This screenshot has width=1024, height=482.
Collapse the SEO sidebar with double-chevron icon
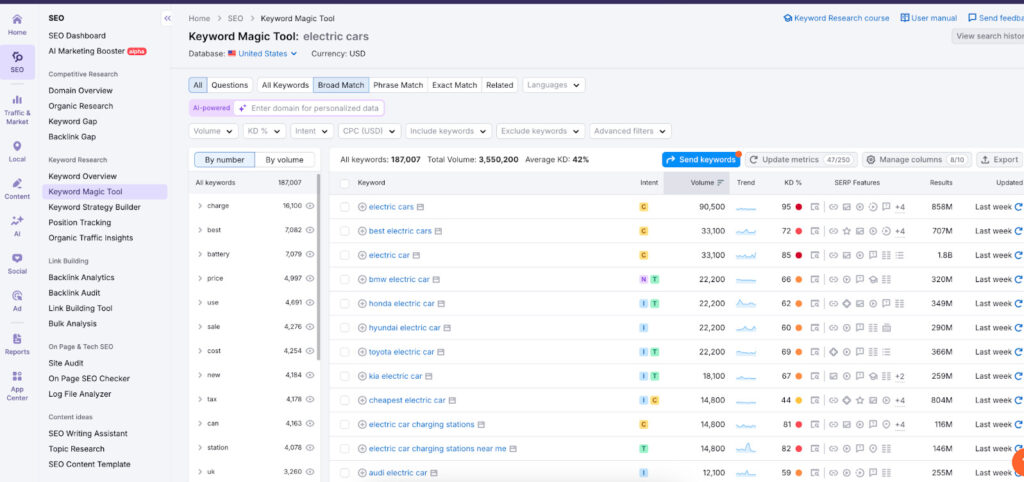pyautogui.click(x=167, y=18)
